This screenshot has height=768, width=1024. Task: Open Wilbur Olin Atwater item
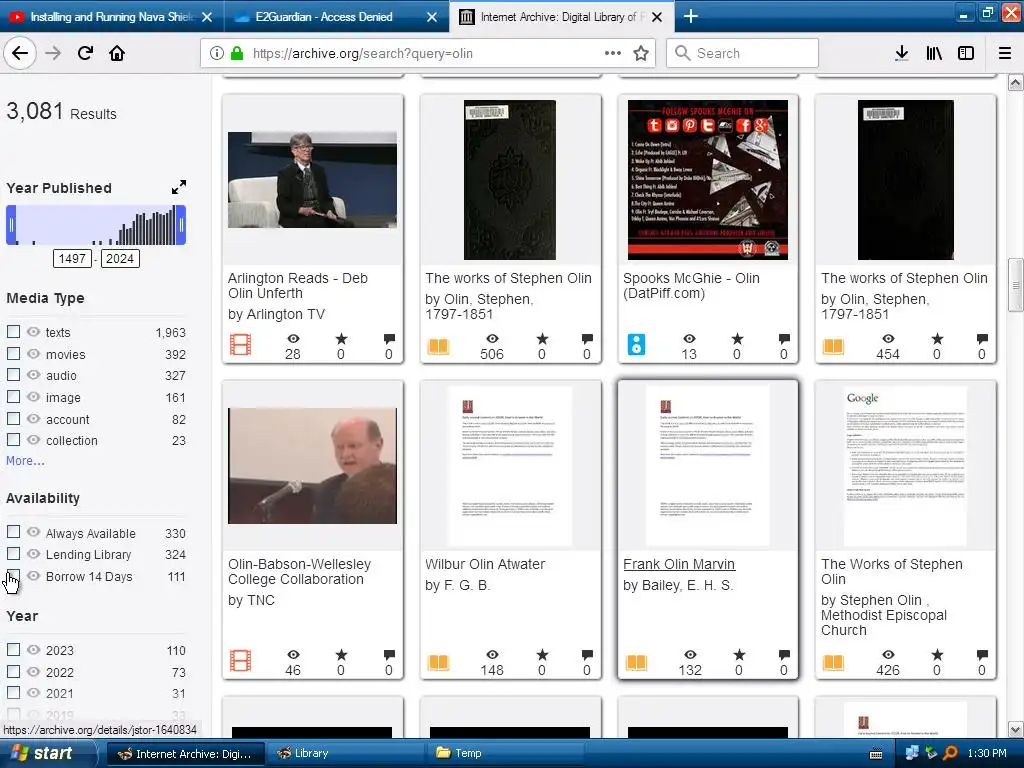click(485, 564)
